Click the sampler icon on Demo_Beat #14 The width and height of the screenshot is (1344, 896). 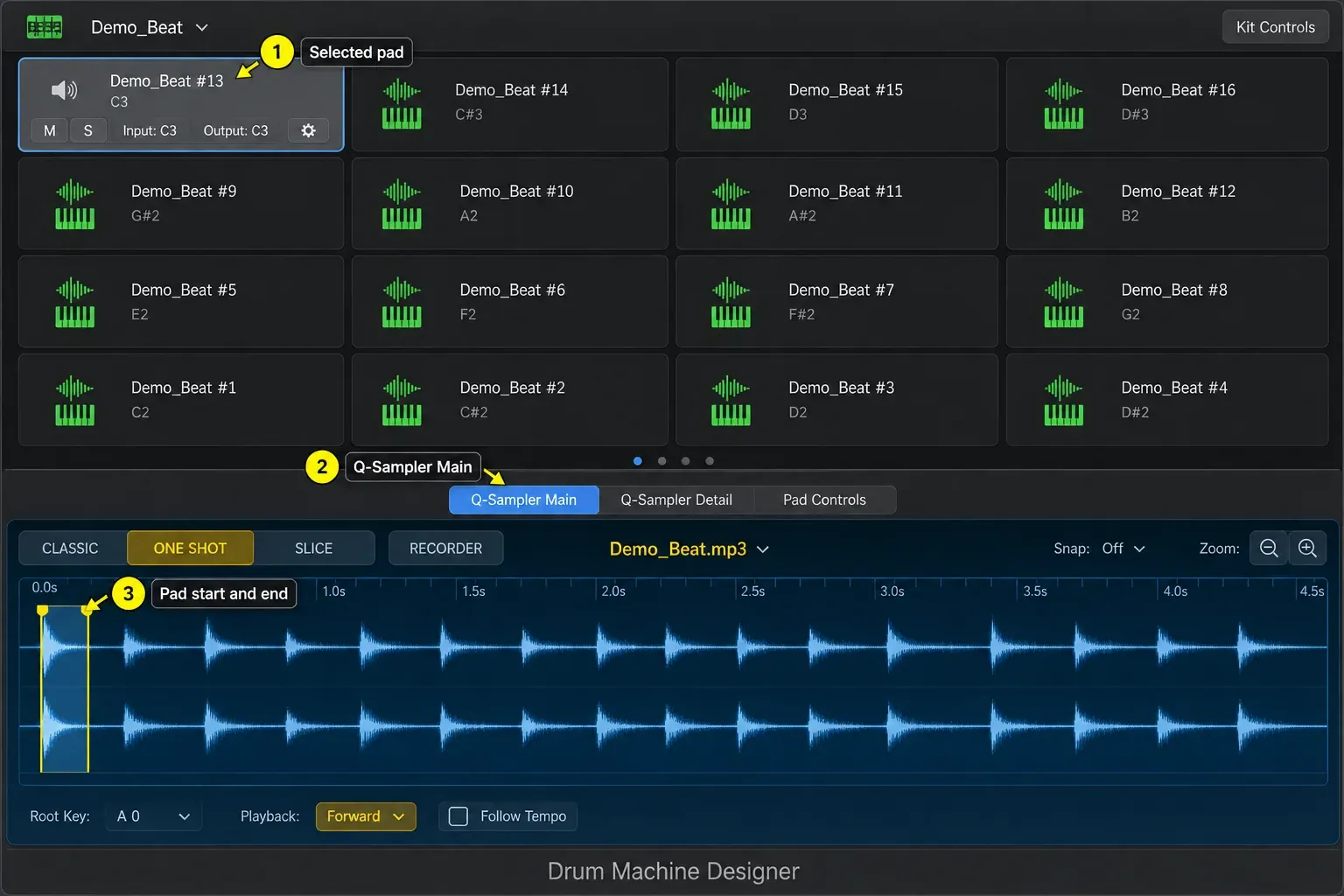402,103
